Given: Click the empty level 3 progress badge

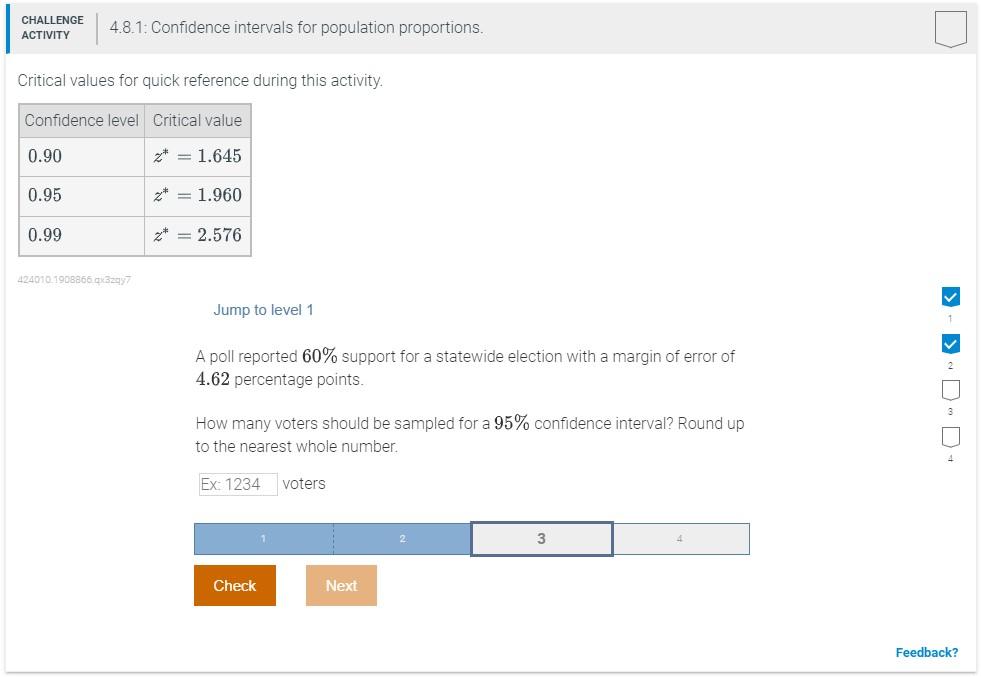Looking at the screenshot, I should (x=950, y=390).
